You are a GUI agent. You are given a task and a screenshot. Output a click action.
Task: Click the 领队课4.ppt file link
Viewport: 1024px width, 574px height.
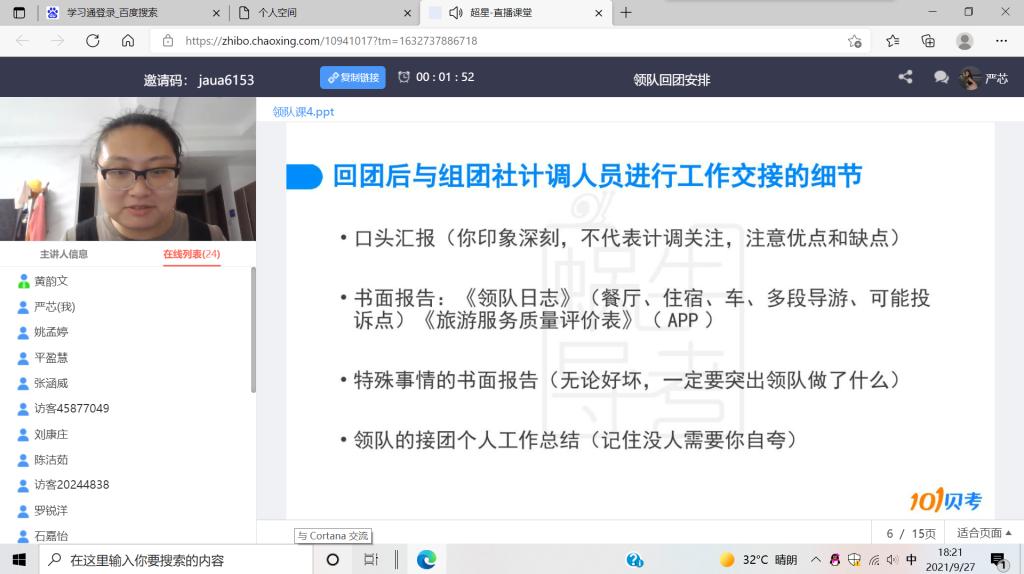[303, 112]
